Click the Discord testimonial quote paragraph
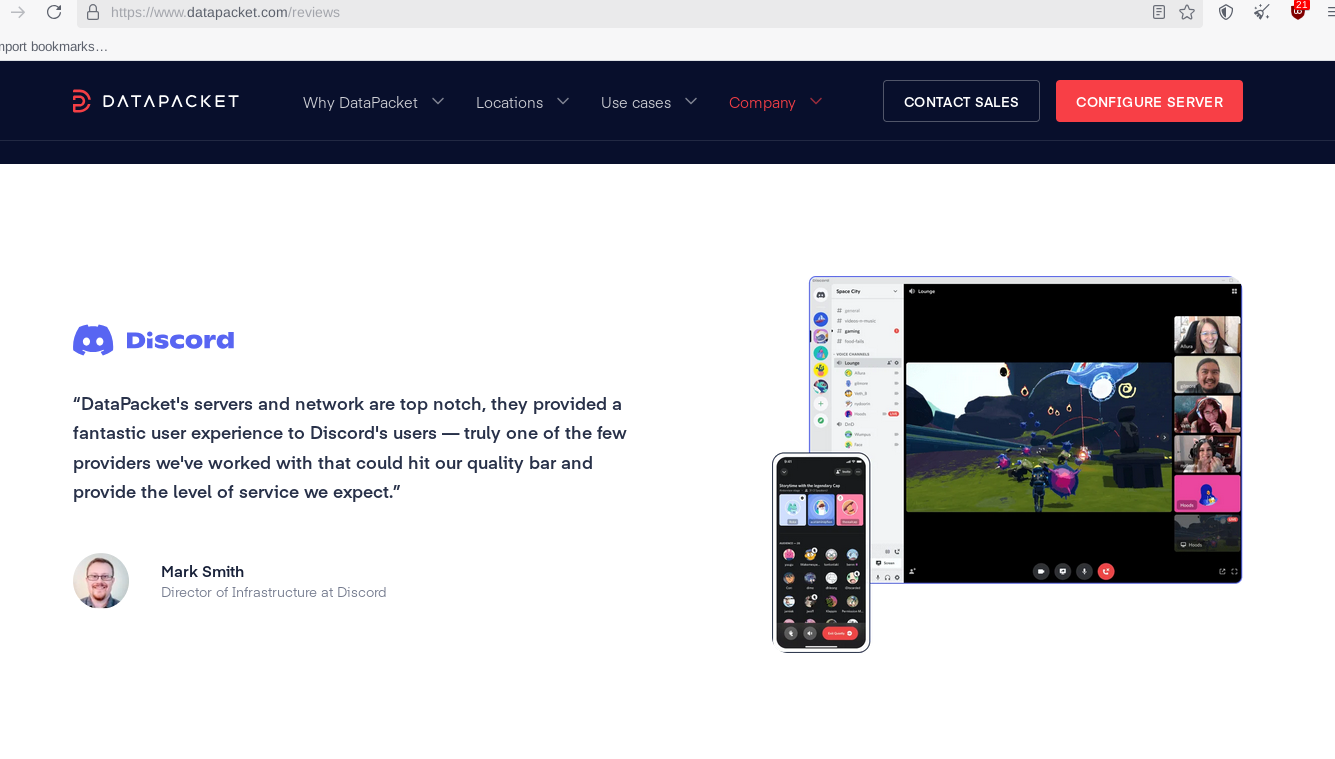The image size is (1335, 759). point(350,448)
